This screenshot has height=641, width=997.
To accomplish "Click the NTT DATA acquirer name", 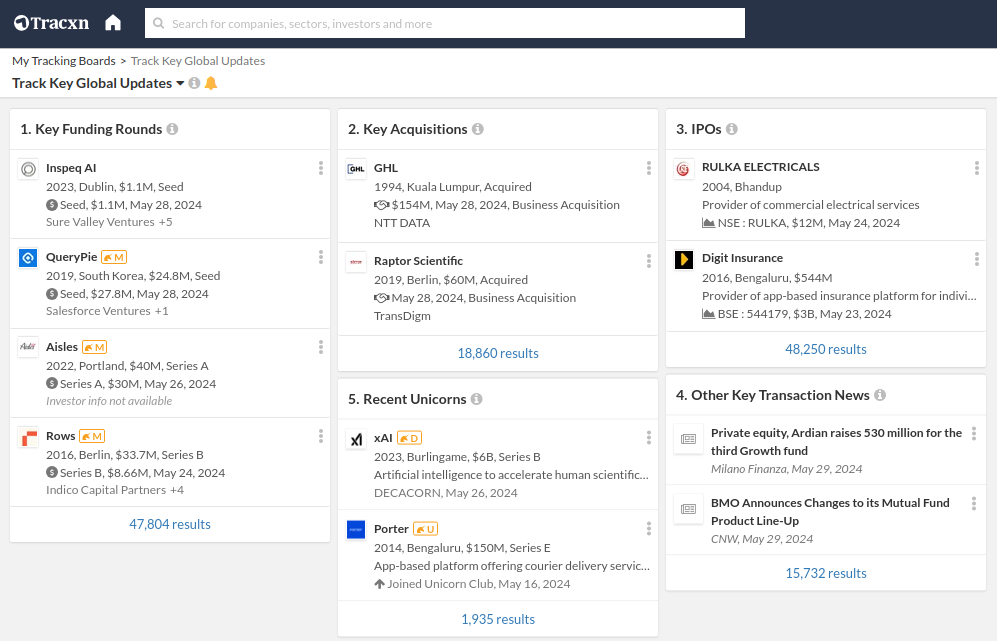I will pos(402,223).
